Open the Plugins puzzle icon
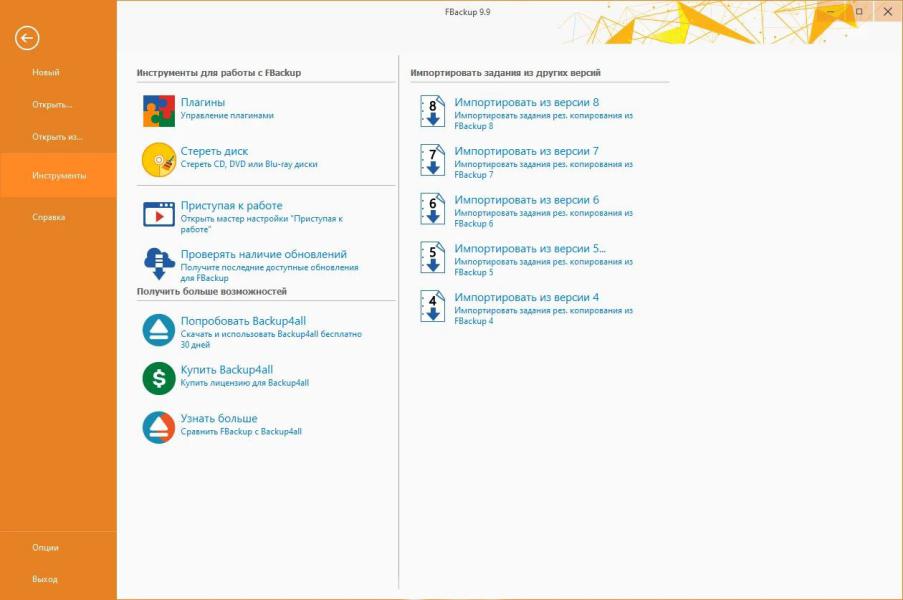 click(x=159, y=111)
